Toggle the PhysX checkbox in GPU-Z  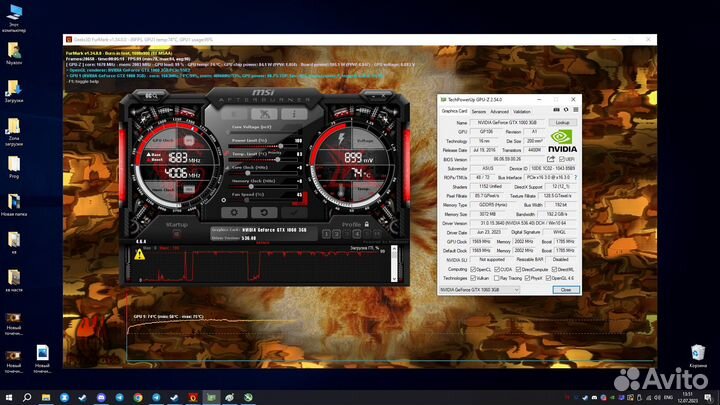pyautogui.click(x=528, y=278)
